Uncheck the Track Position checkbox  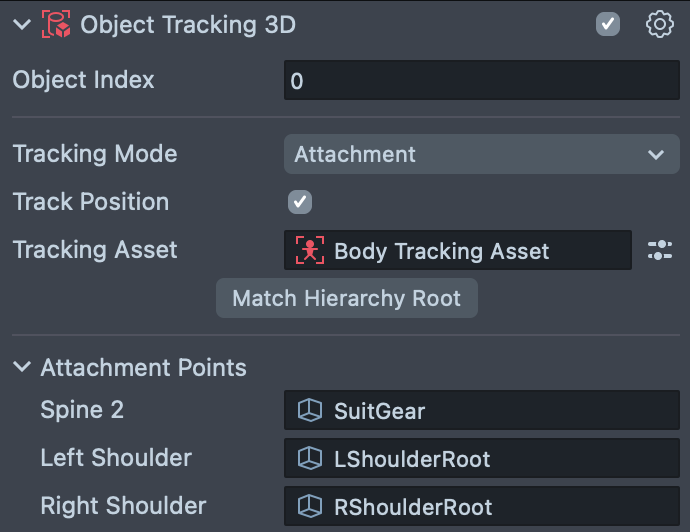[x=300, y=202]
